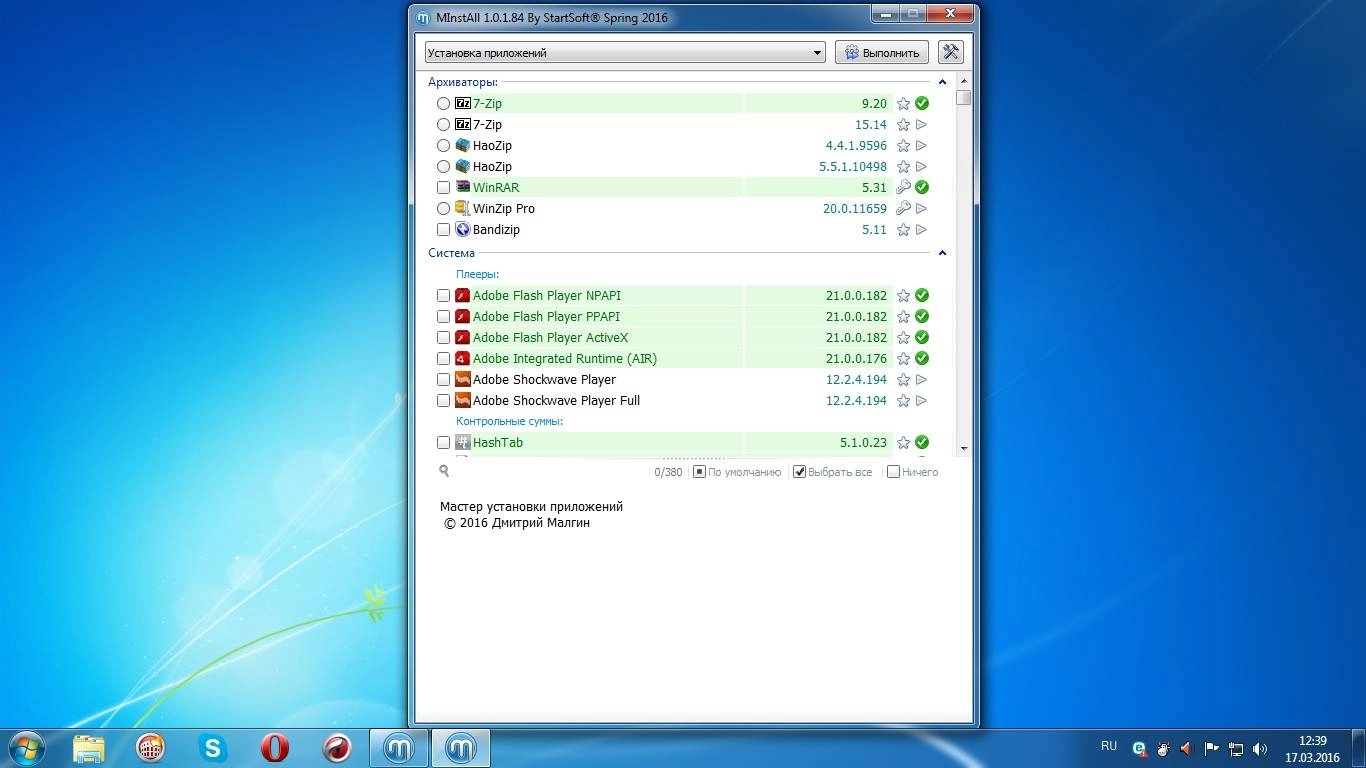Viewport: 1366px width, 768px height.
Task: Tick the Adobe Shockwave Player checkbox
Action: pos(443,379)
